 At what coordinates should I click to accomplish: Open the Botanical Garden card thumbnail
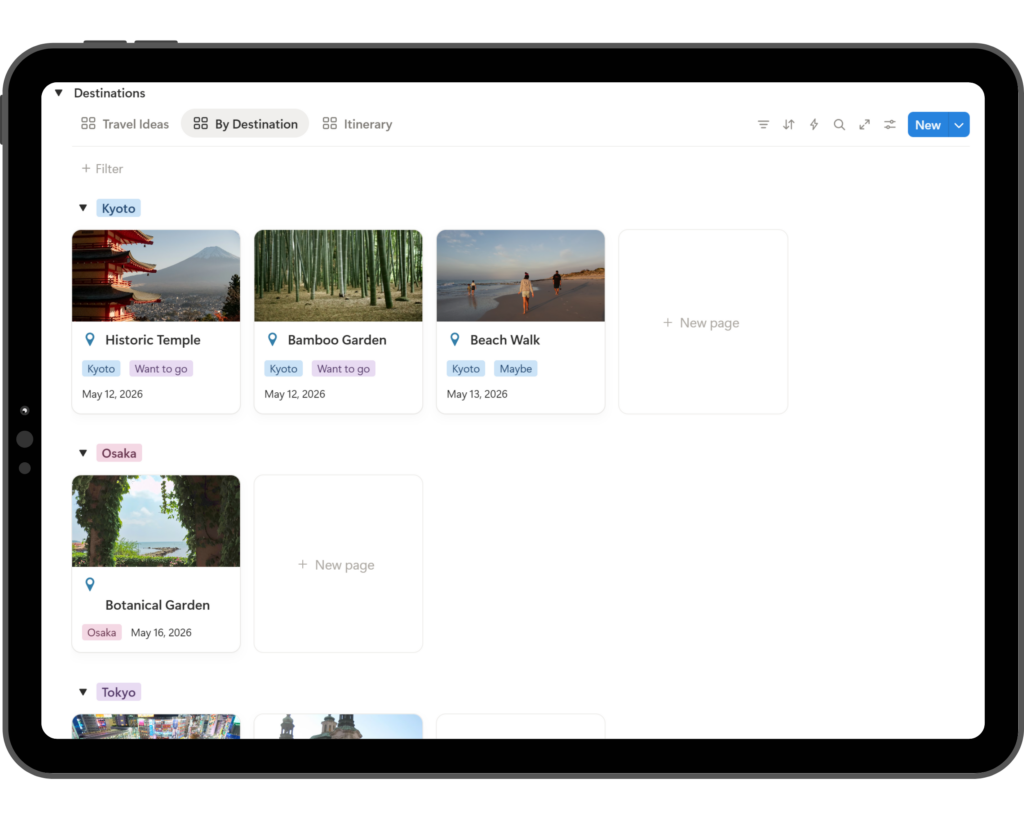click(x=155, y=520)
